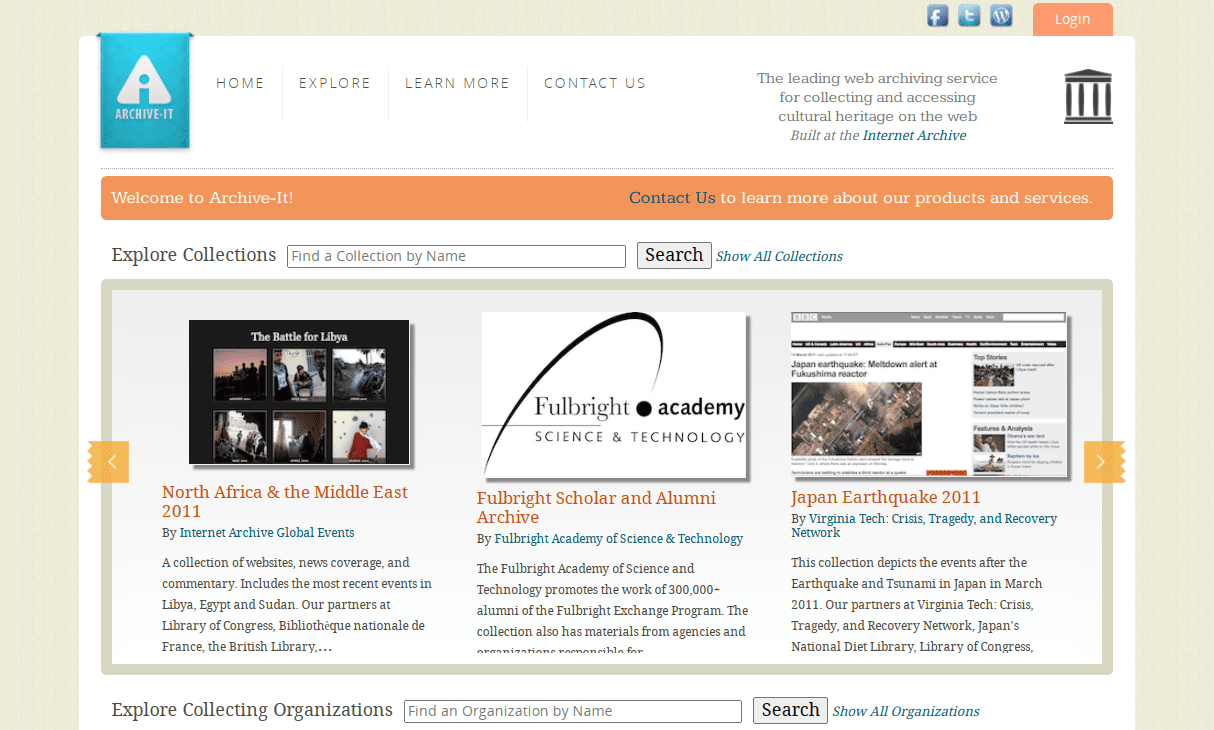Open the Explore menu item
The width and height of the screenshot is (1214, 730).
coord(334,83)
